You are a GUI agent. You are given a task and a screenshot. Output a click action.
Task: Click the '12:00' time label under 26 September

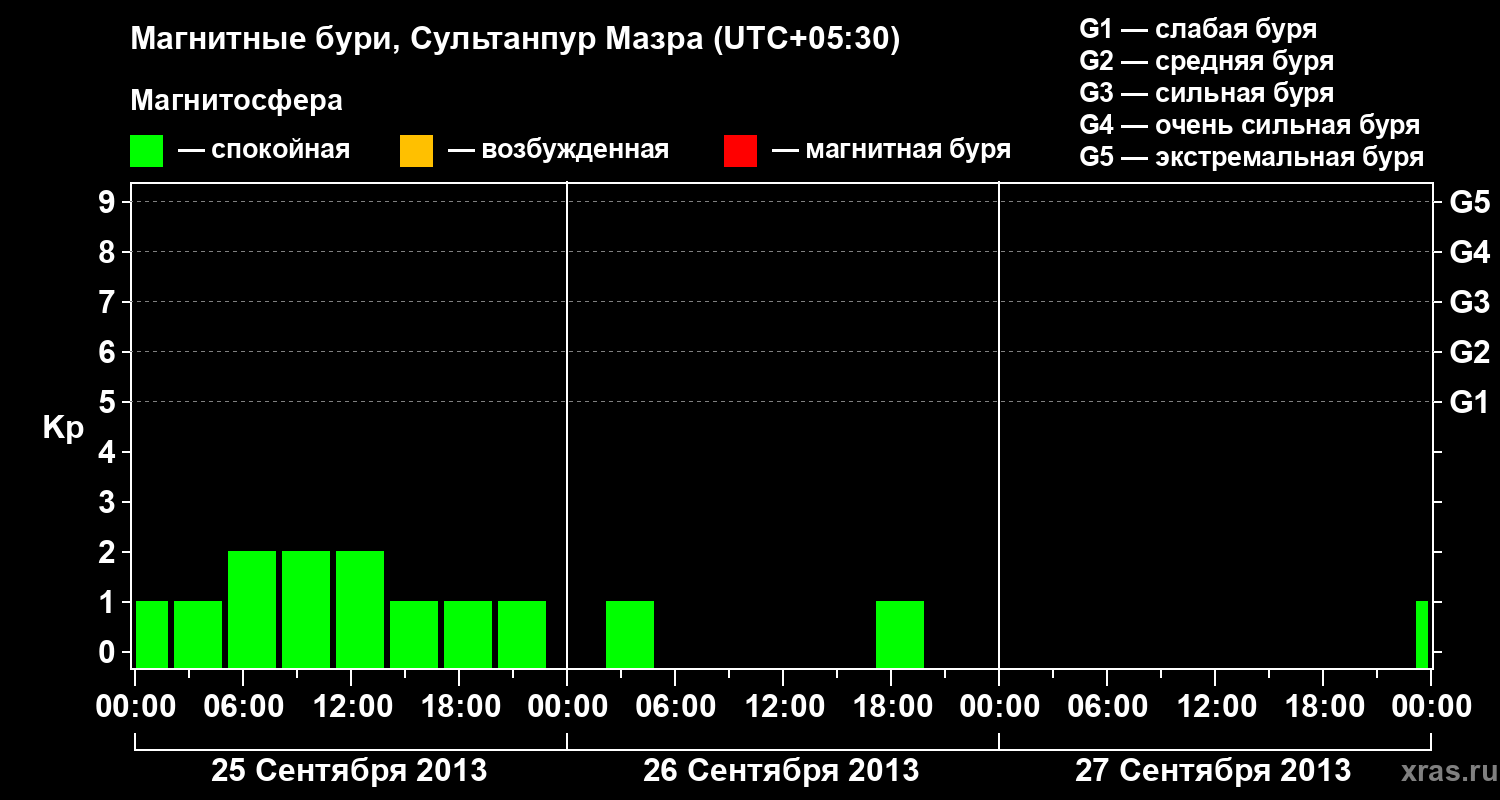pyautogui.click(x=783, y=707)
